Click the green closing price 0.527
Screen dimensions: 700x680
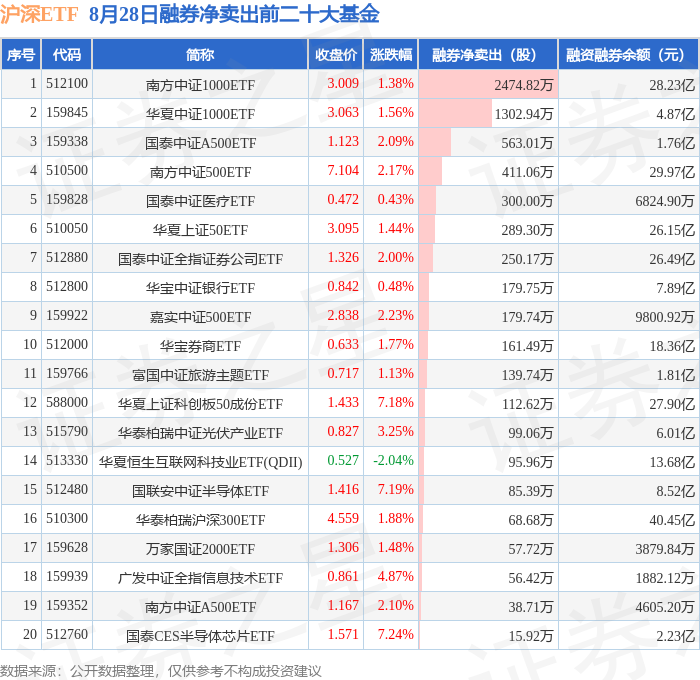343,461
